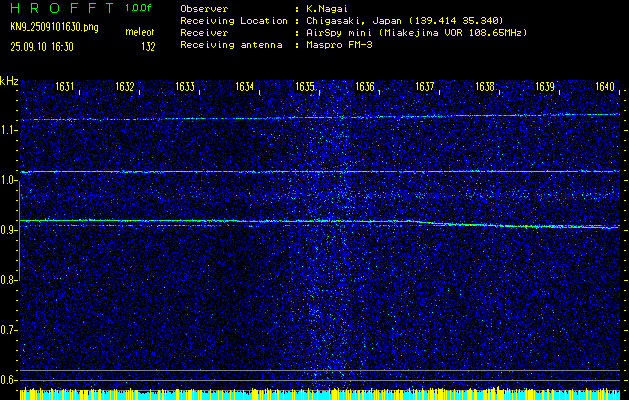This screenshot has width=629, height=400.
Task: Click the AirSpy mini receiver description
Action: 417,33
